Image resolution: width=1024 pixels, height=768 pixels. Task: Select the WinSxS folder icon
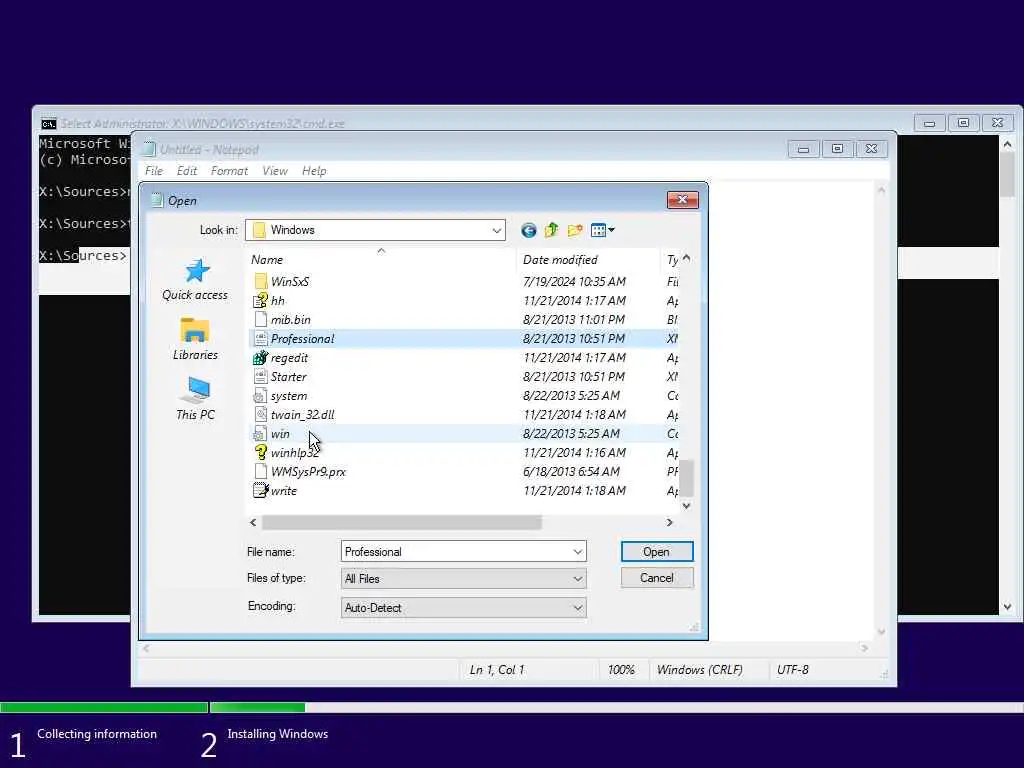(261, 281)
